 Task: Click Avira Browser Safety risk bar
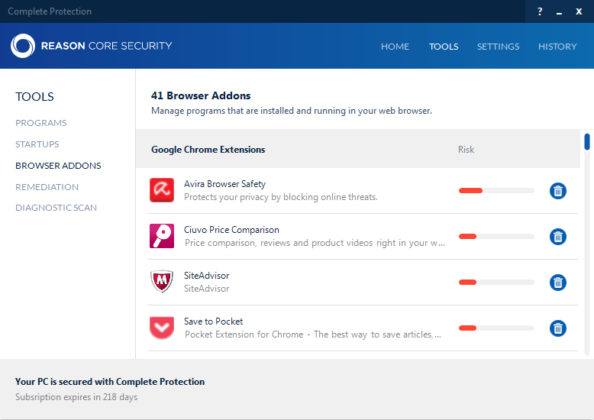tap(496, 190)
